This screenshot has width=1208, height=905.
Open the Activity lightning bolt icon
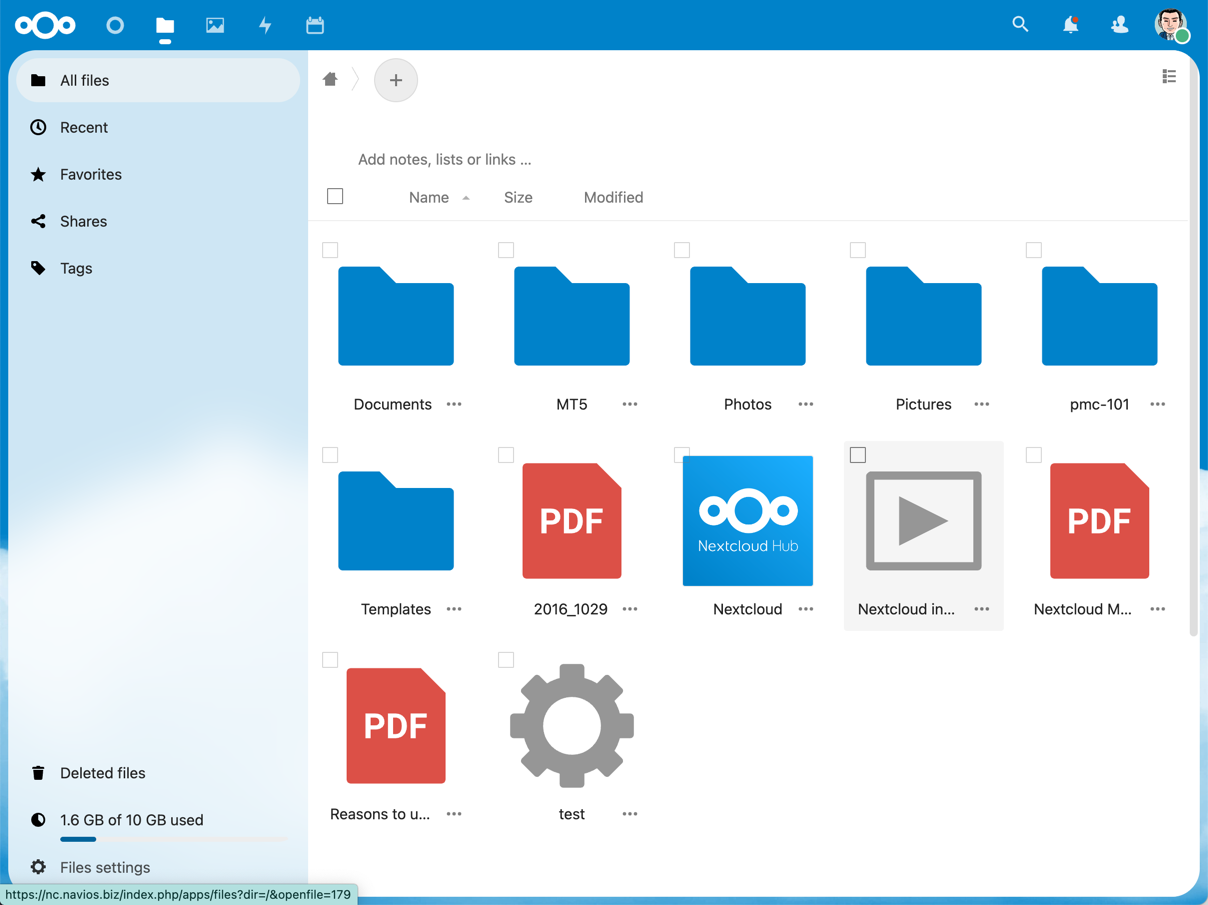pos(265,25)
